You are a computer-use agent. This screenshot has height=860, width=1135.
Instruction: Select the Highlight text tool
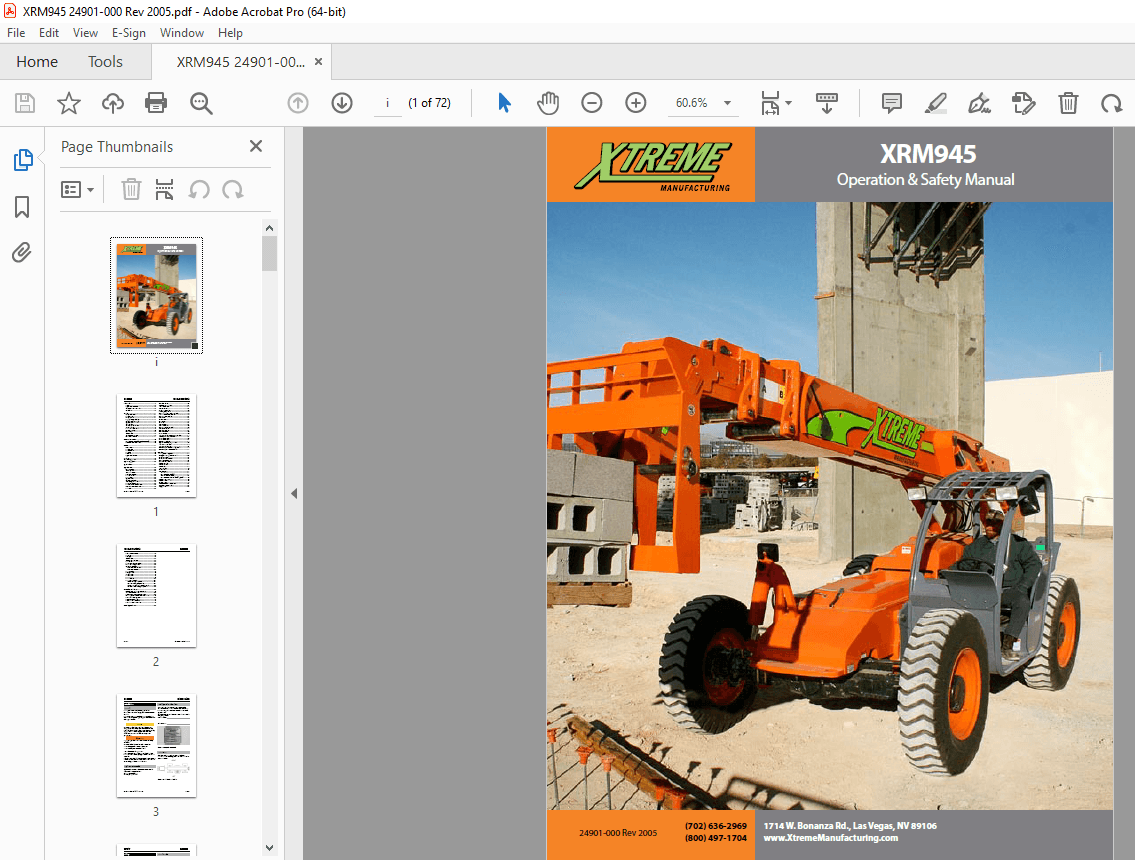click(935, 103)
